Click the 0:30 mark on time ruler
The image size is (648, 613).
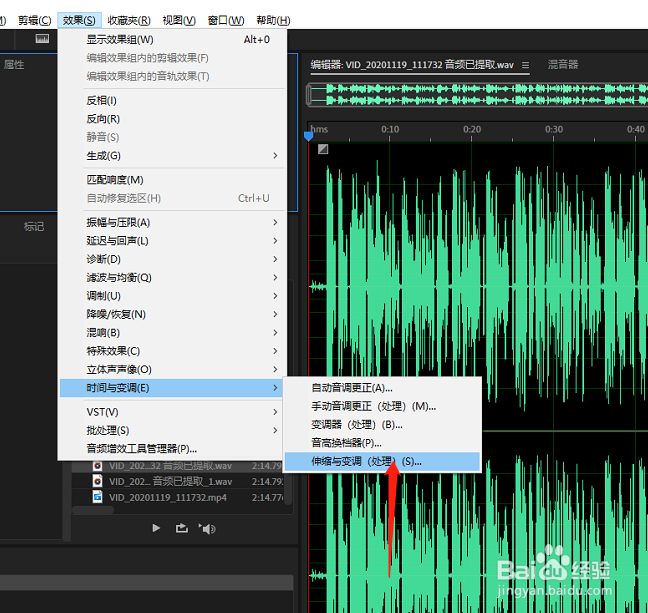(553, 130)
